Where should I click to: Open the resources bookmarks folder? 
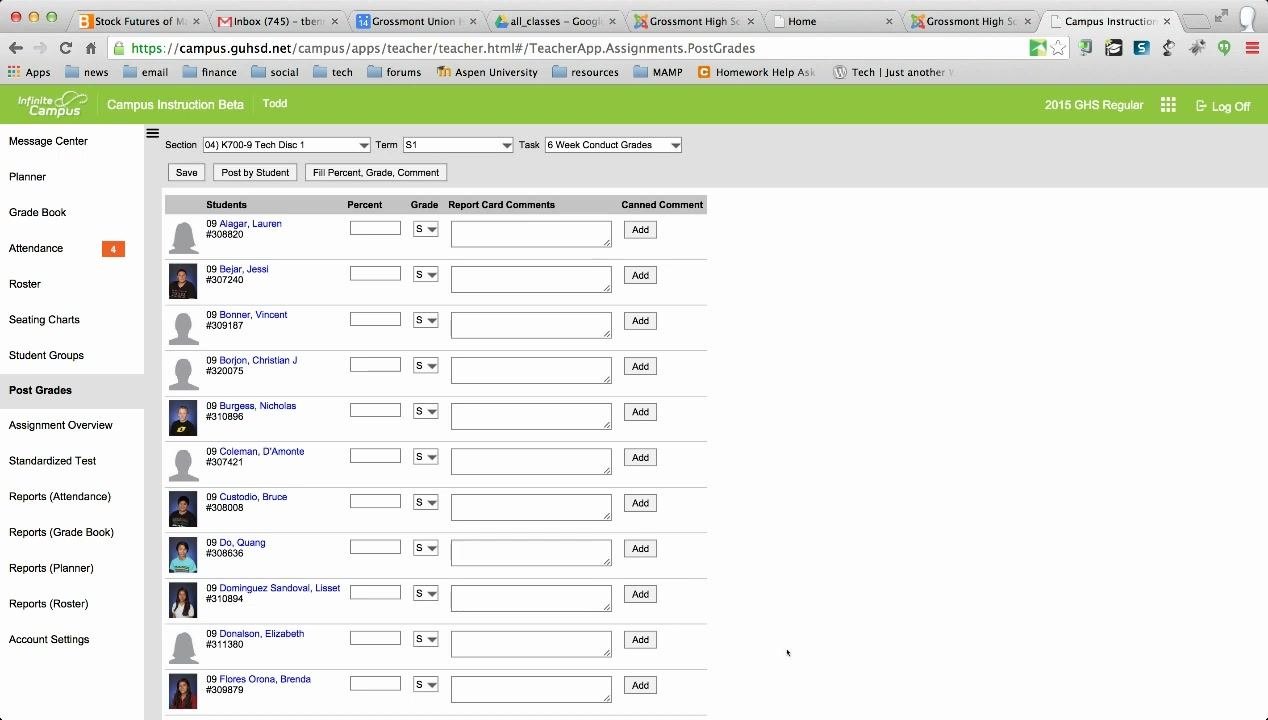point(585,72)
